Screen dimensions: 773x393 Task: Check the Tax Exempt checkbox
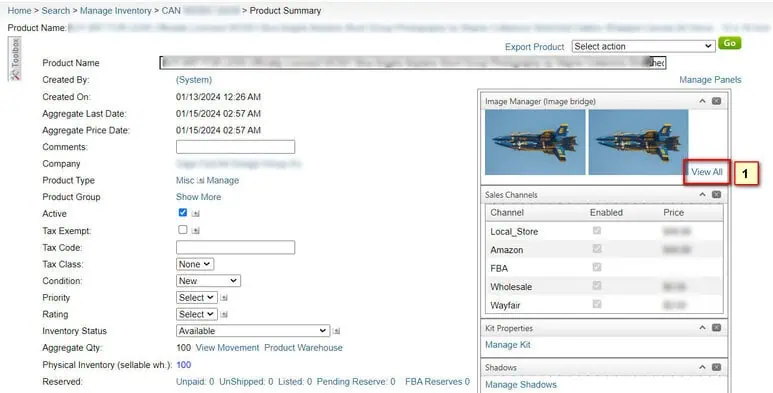pos(183,229)
